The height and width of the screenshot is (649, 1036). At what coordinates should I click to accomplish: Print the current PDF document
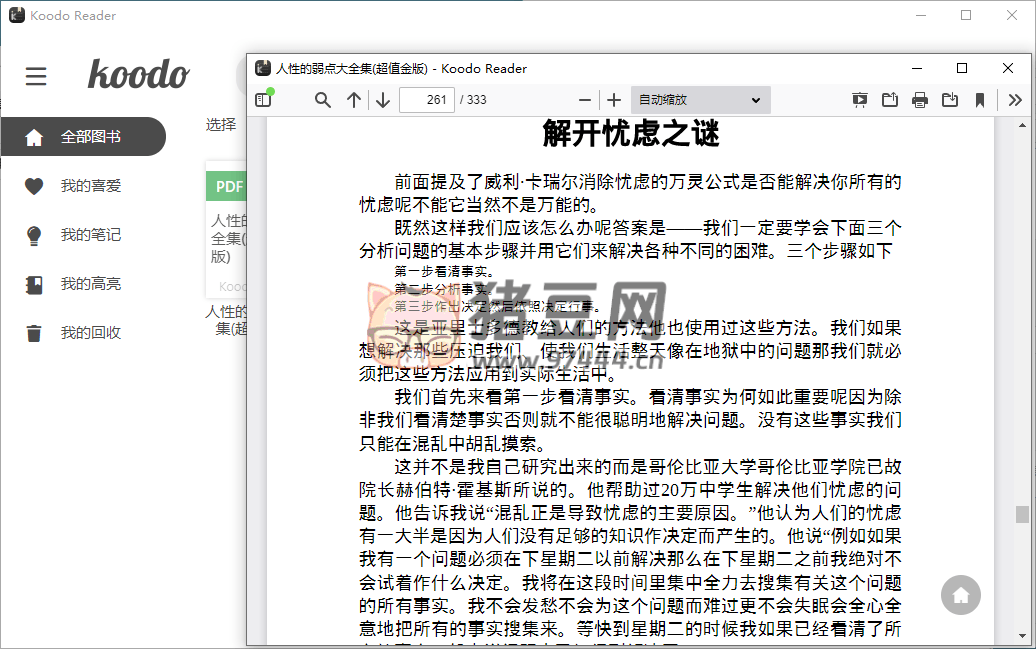pos(920,100)
